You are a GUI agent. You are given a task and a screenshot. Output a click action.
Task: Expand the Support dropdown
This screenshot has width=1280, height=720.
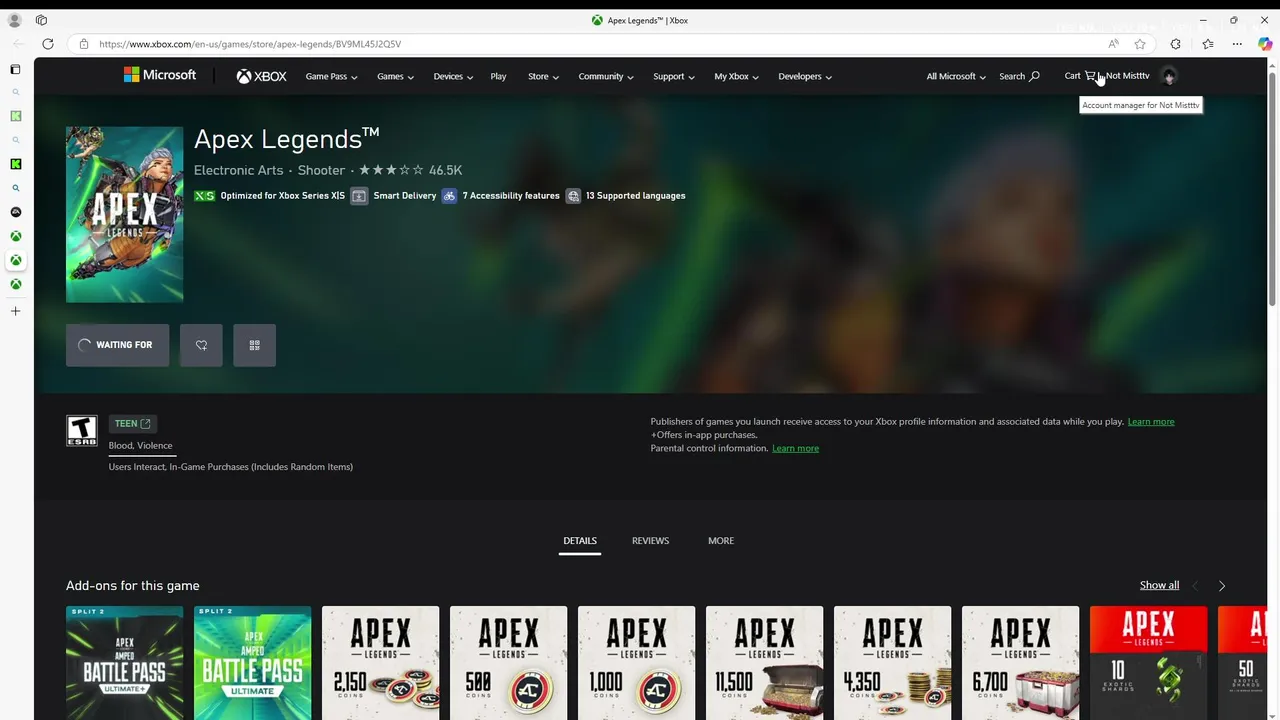click(674, 76)
